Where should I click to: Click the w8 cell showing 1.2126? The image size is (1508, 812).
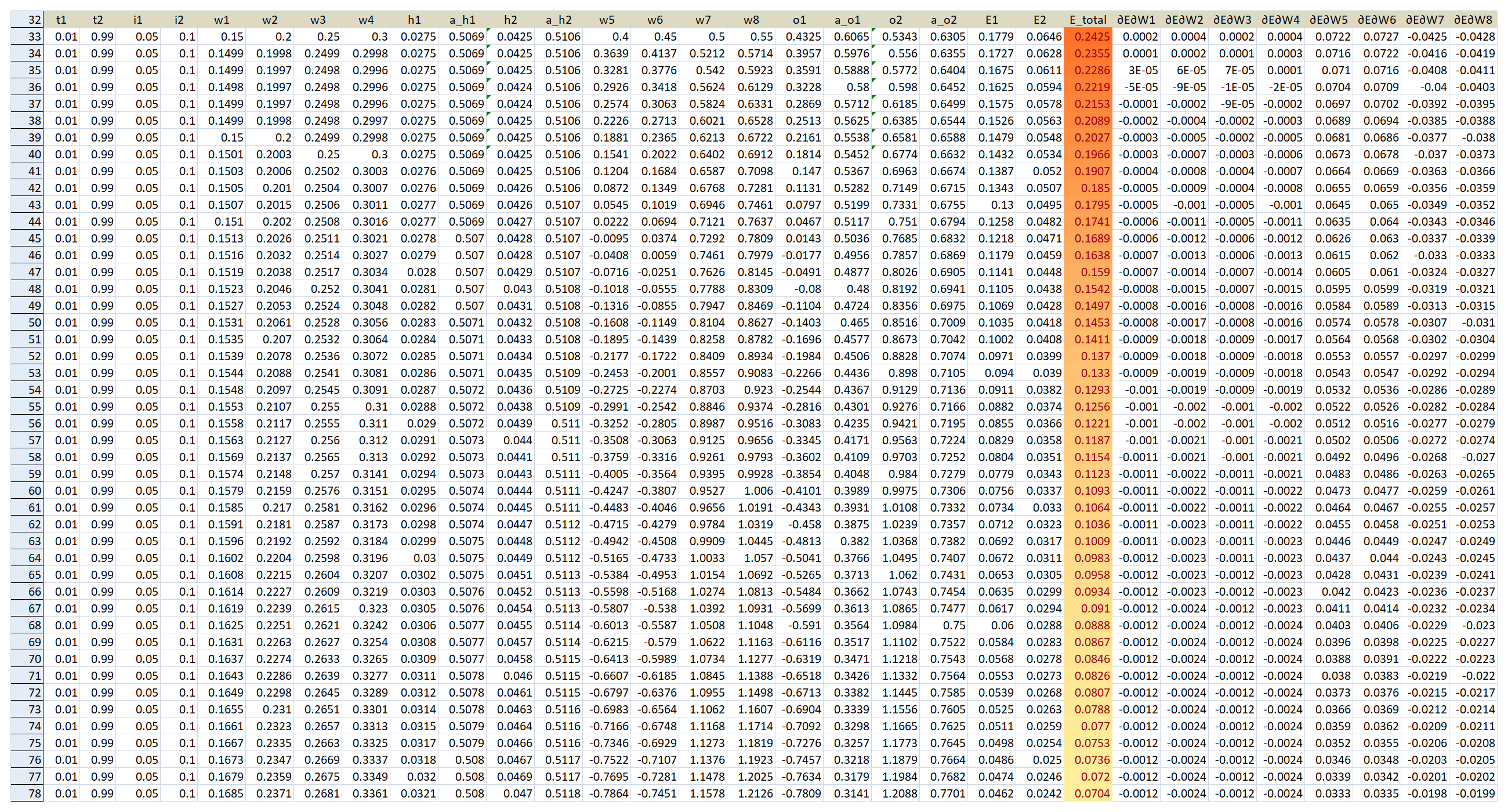[751, 793]
